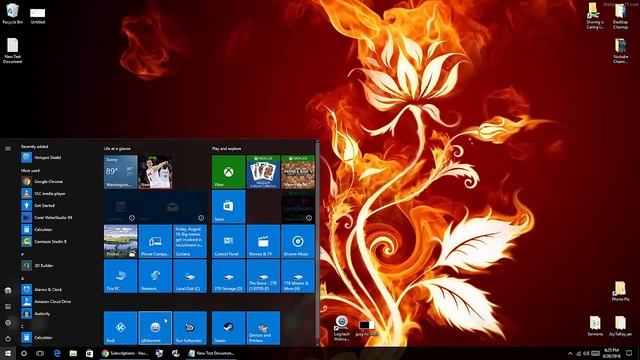The height and width of the screenshot is (360, 640).
Task: Open volume control in system tray
Action: [x=586, y=353]
